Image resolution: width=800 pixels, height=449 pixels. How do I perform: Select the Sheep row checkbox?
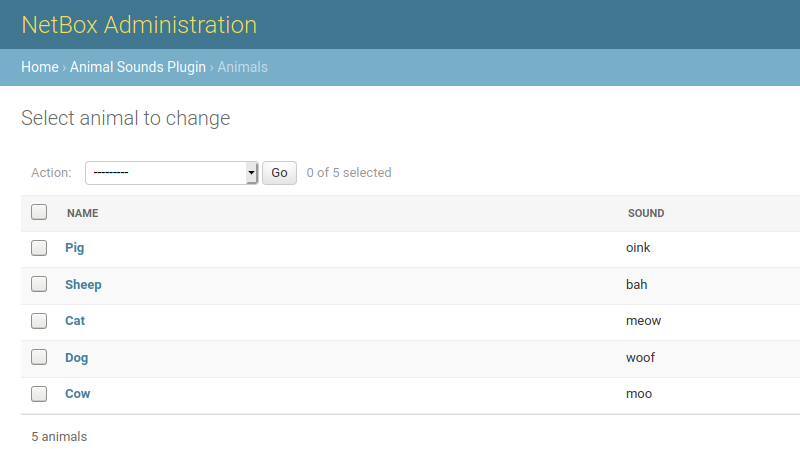click(x=39, y=284)
